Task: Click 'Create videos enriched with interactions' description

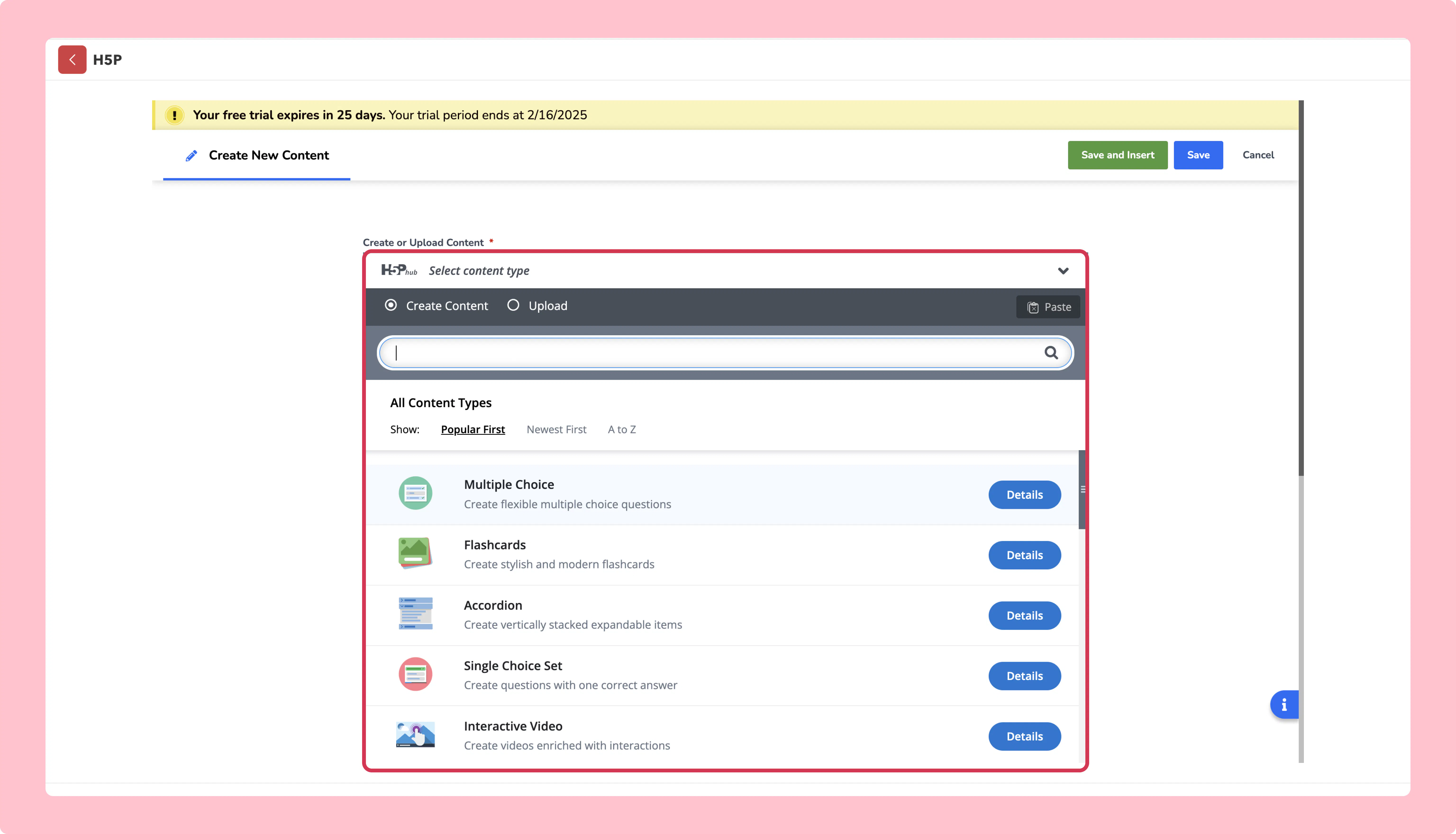Action: (567, 746)
